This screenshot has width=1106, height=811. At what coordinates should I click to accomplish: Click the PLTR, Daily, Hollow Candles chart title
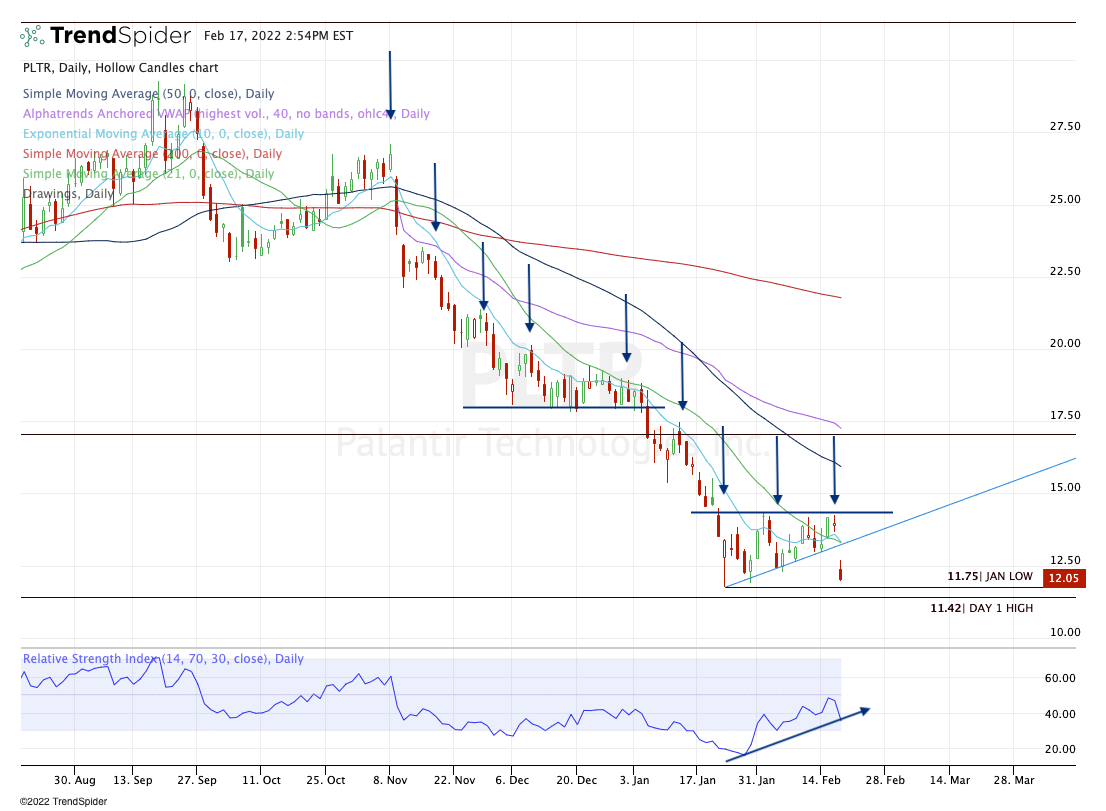(120, 68)
